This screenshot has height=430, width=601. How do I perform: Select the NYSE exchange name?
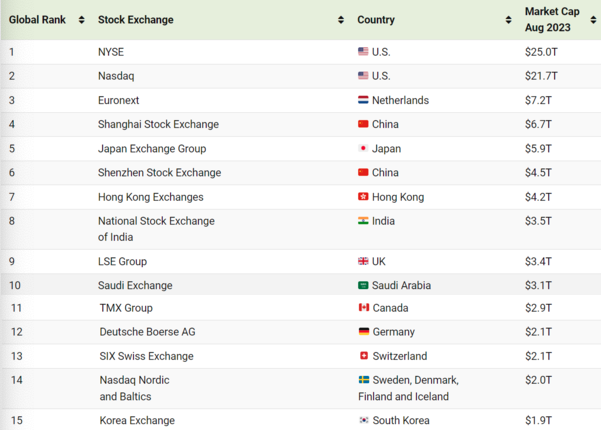[x=111, y=52]
